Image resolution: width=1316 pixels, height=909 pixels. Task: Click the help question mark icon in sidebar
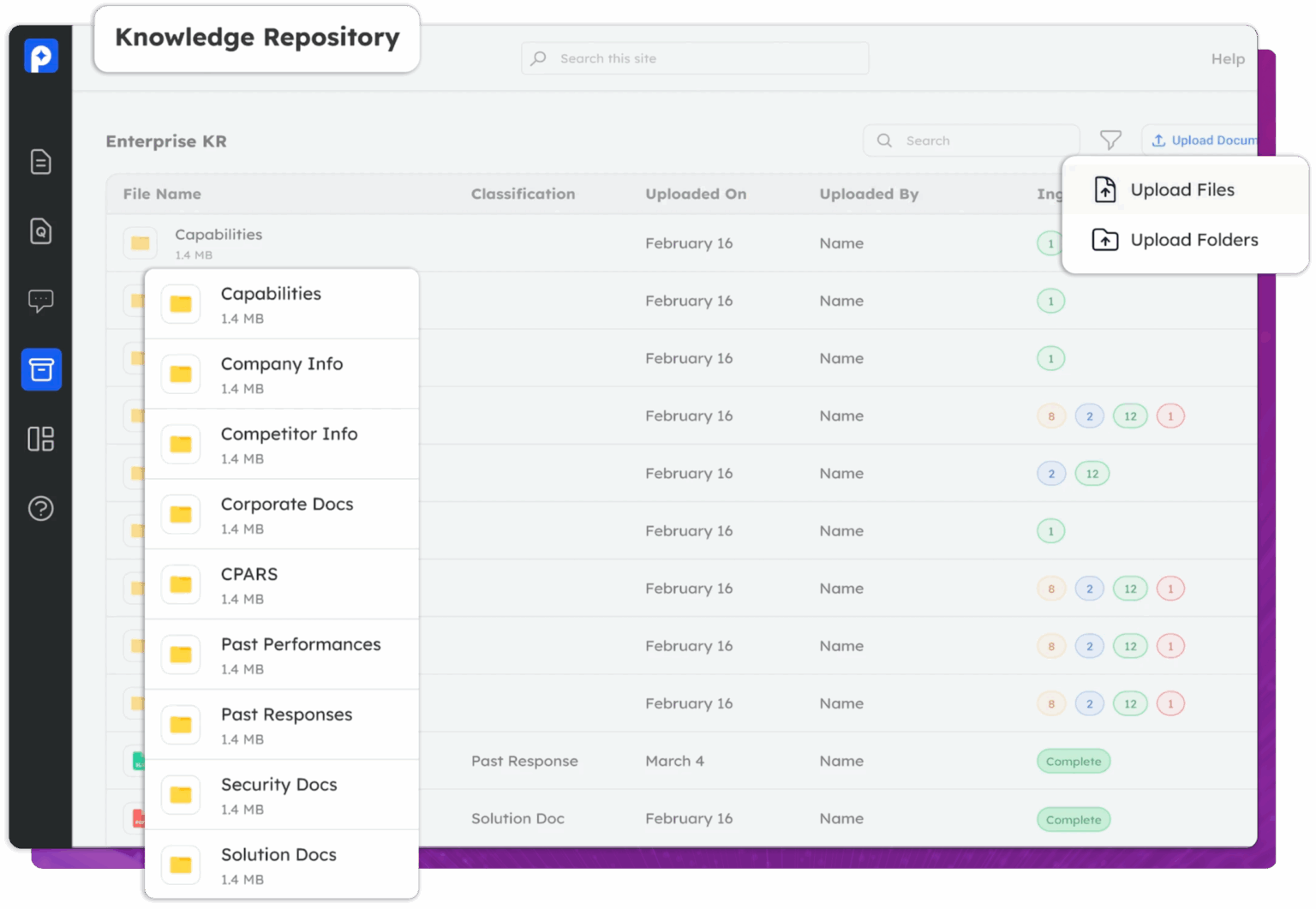click(40, 508)
